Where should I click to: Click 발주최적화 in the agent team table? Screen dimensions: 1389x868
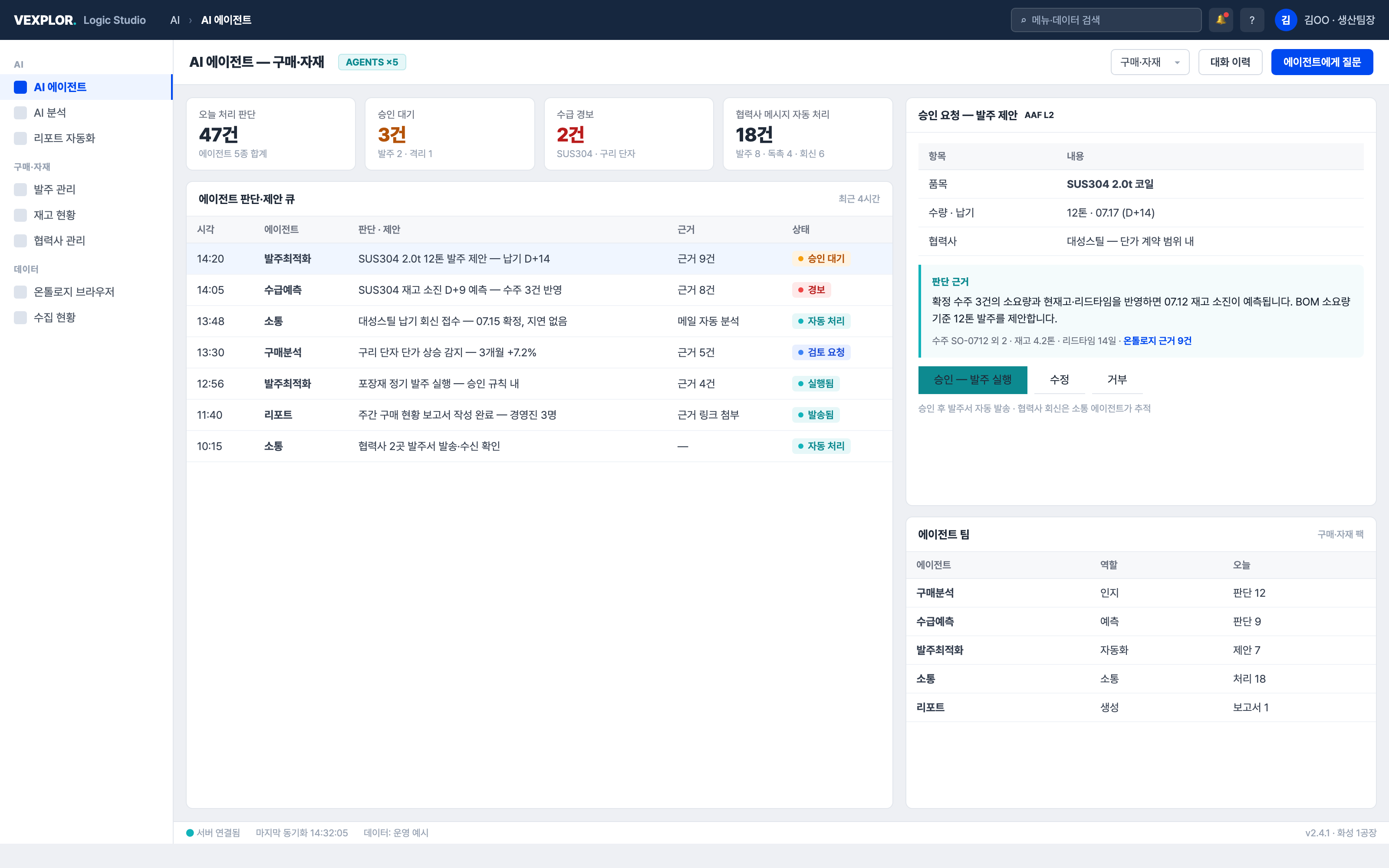click(x=940, y=651)
